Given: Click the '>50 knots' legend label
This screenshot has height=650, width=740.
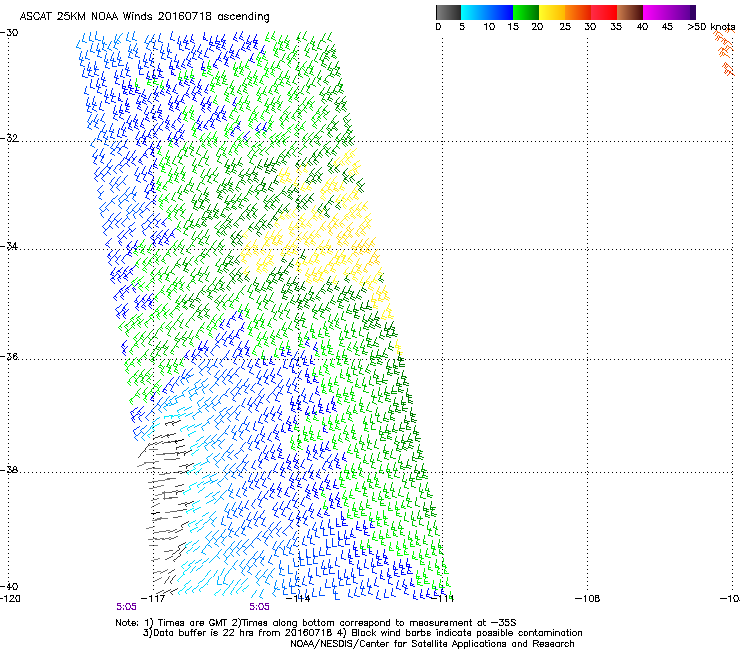Looking at the screenshot, I should (x=711, y=27).
